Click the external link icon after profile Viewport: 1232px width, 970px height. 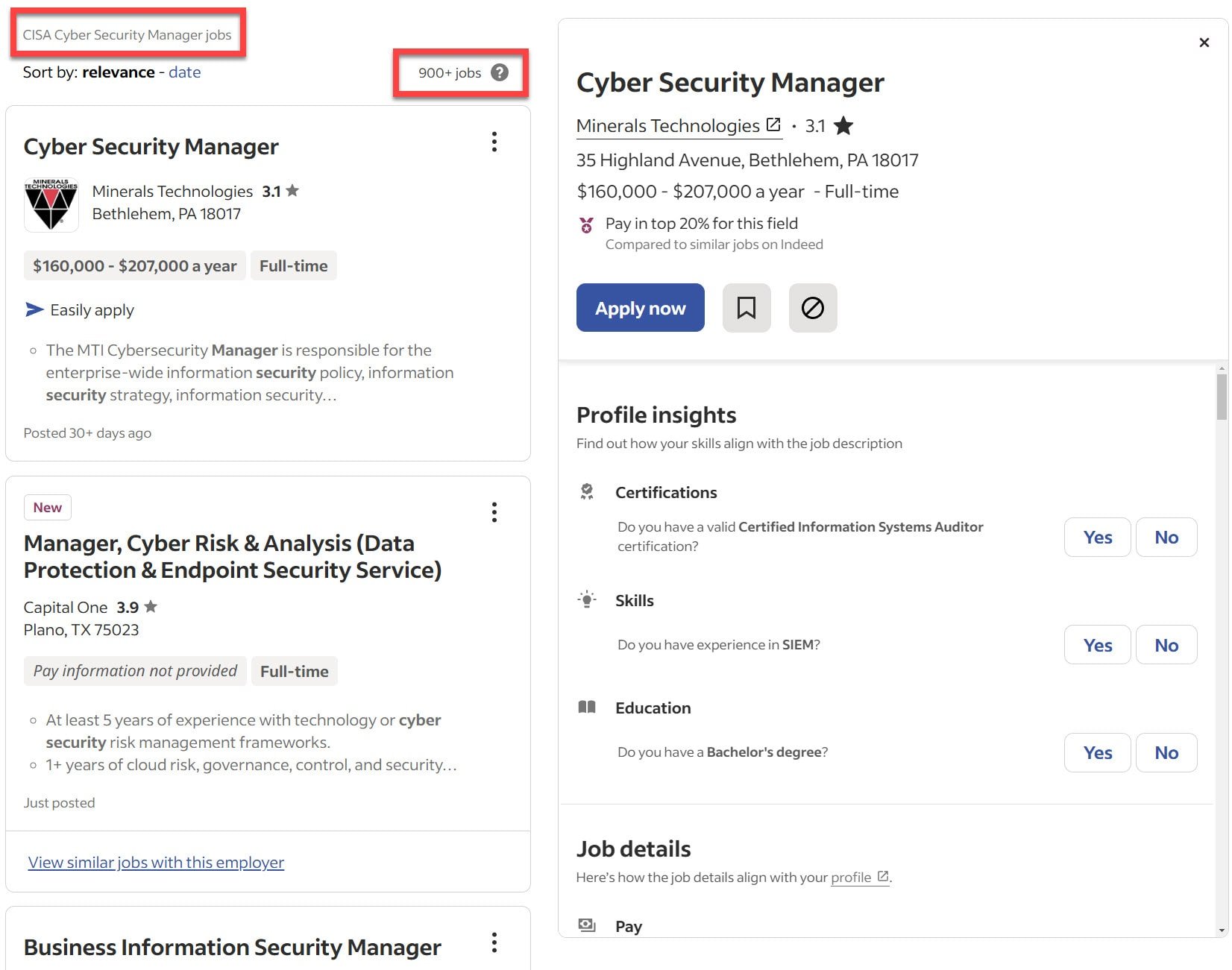[883, 876]
